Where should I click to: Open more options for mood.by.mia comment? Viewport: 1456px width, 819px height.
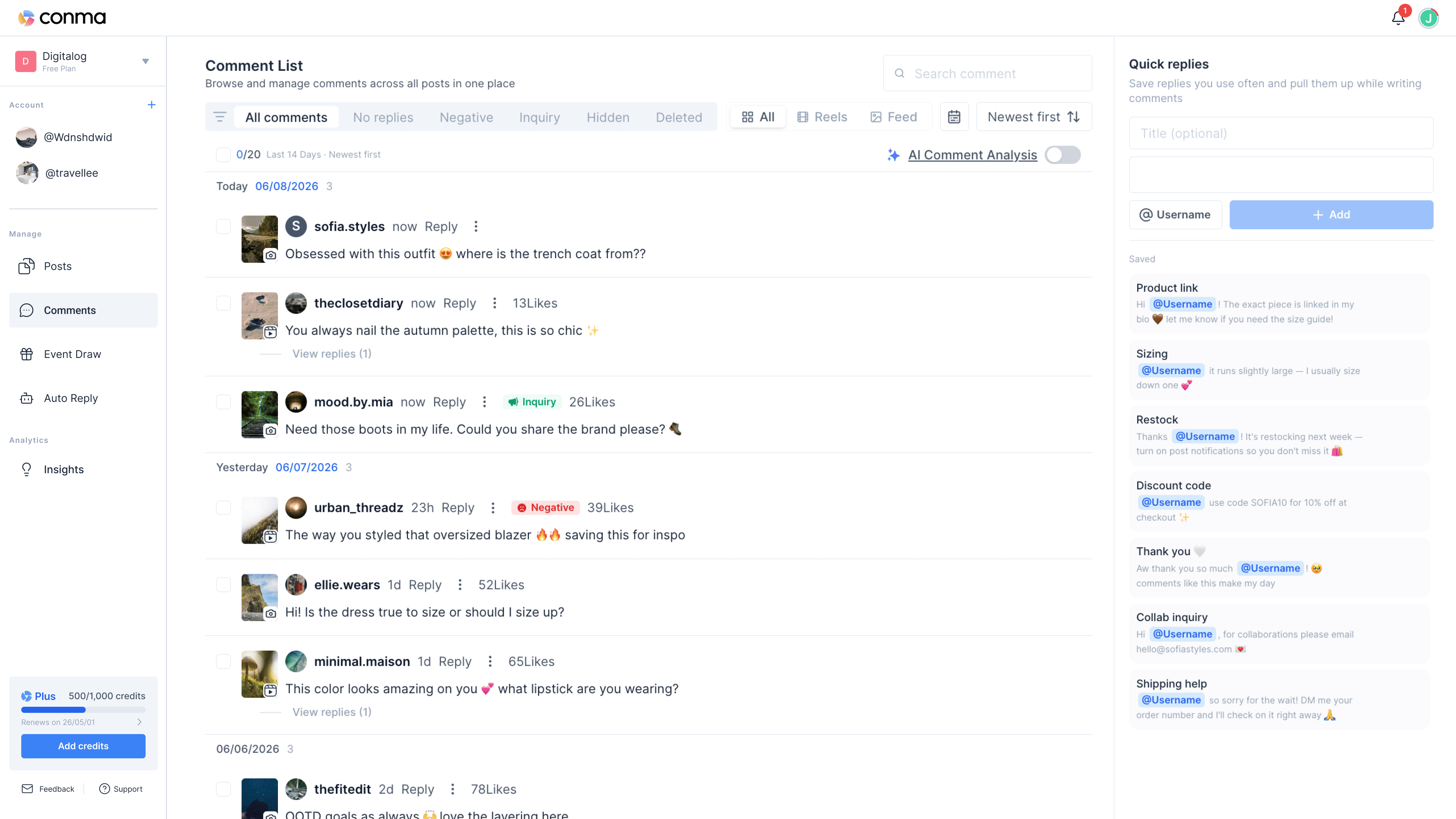(x=485, y=402)
